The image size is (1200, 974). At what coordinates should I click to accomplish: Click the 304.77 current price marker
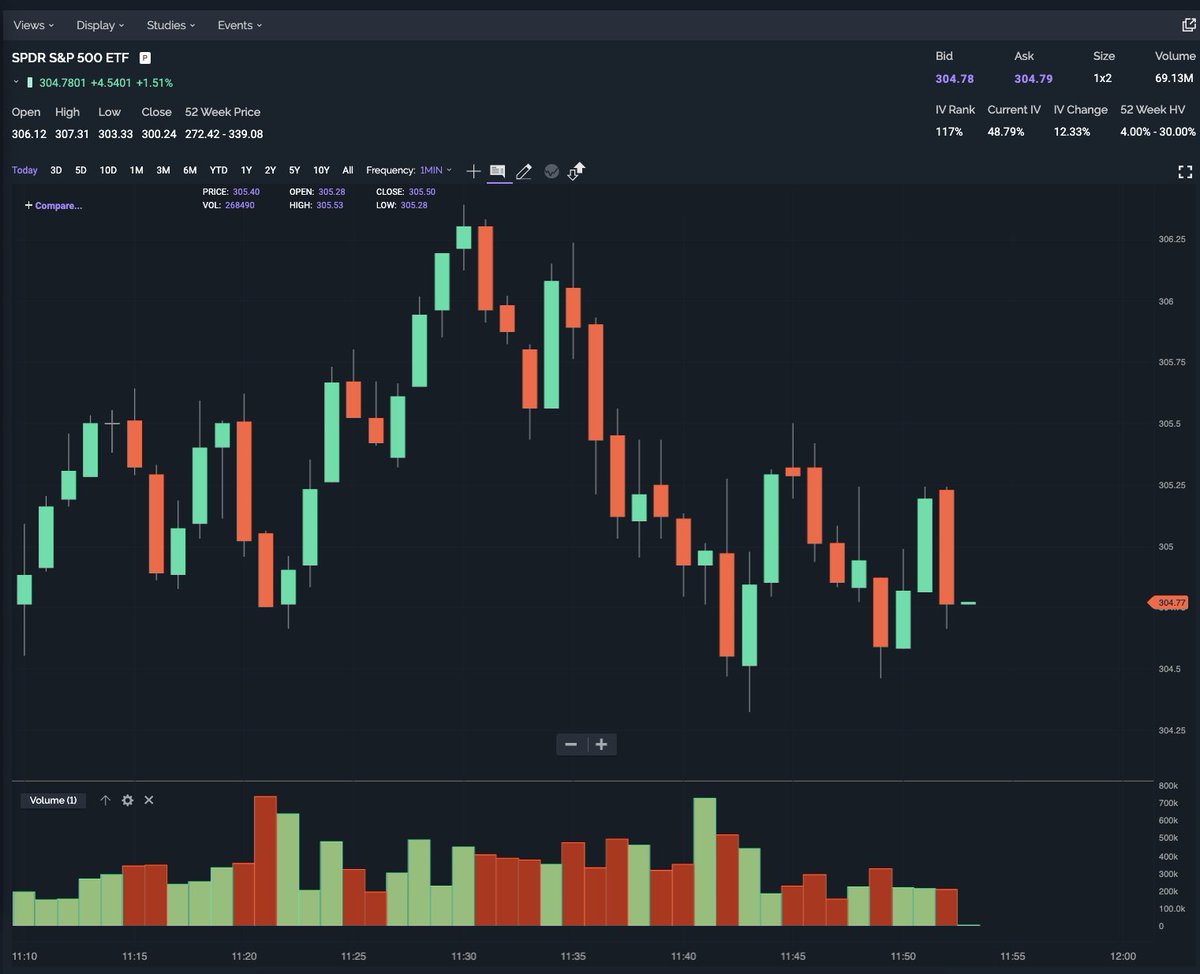pyautogui.click(x=1168, y=603)
